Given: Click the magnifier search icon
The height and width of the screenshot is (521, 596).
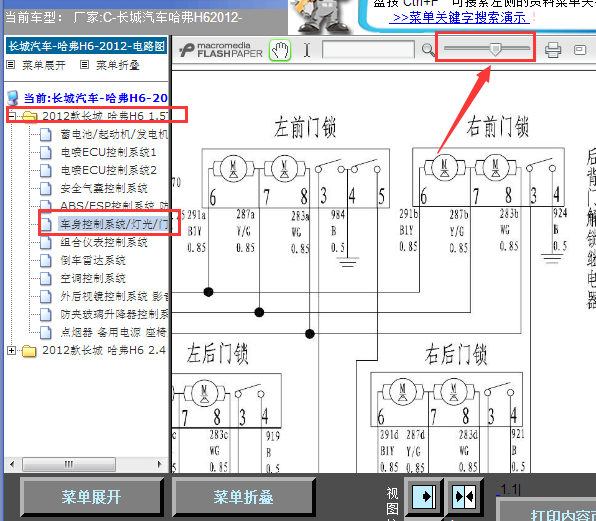Looking at the screenshot, I should (x=428, y=50).
